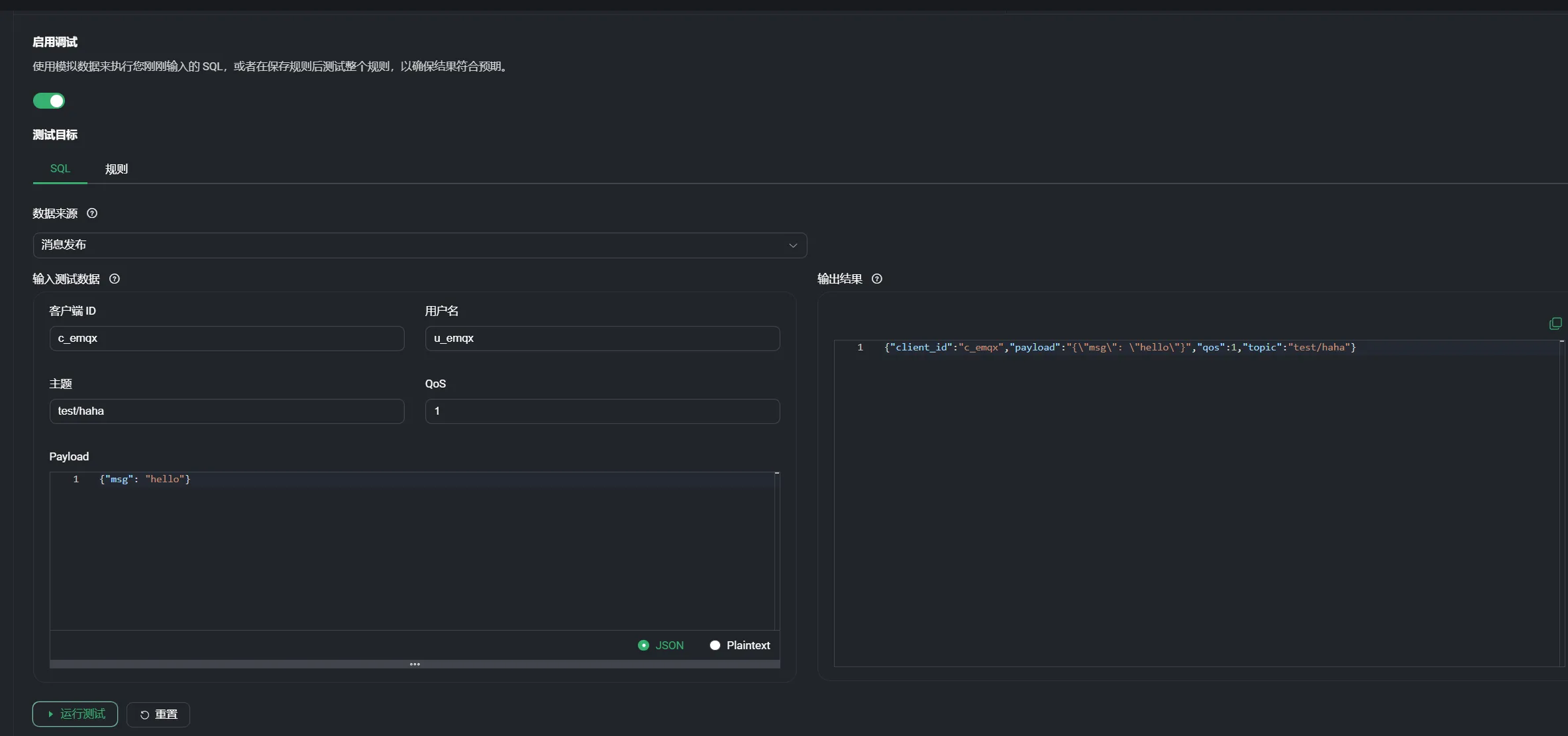Switch to the SQL test target tab
Screen dimensions: 1568x736
pyautogui.click(x=60, y=169)
